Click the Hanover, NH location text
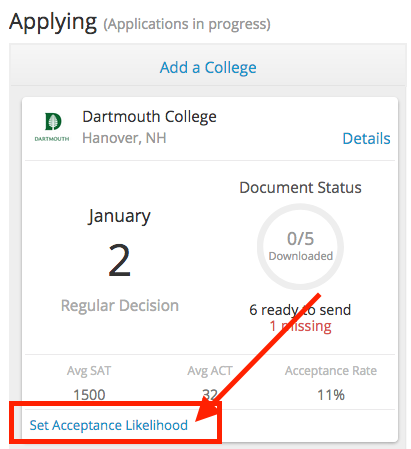This screenshot has height=449, width=411. (x=124, y=138)
